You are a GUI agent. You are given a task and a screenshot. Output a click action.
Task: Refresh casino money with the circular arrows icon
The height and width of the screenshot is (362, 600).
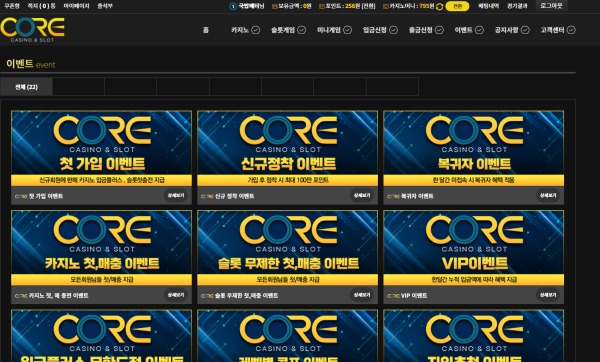tap(440, 6)
